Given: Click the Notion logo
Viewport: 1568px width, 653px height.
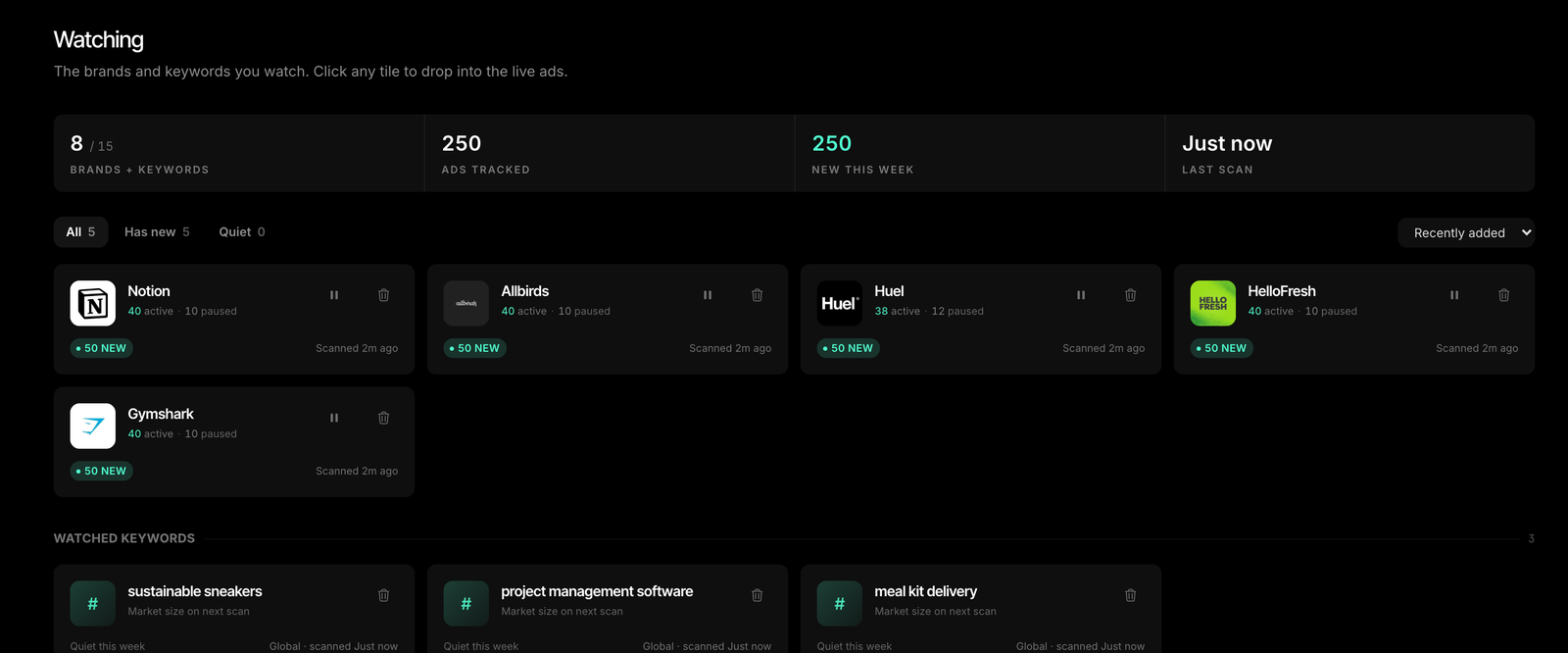Looking at the screenshot, I should pyautogui.click(x=93, y=304).
